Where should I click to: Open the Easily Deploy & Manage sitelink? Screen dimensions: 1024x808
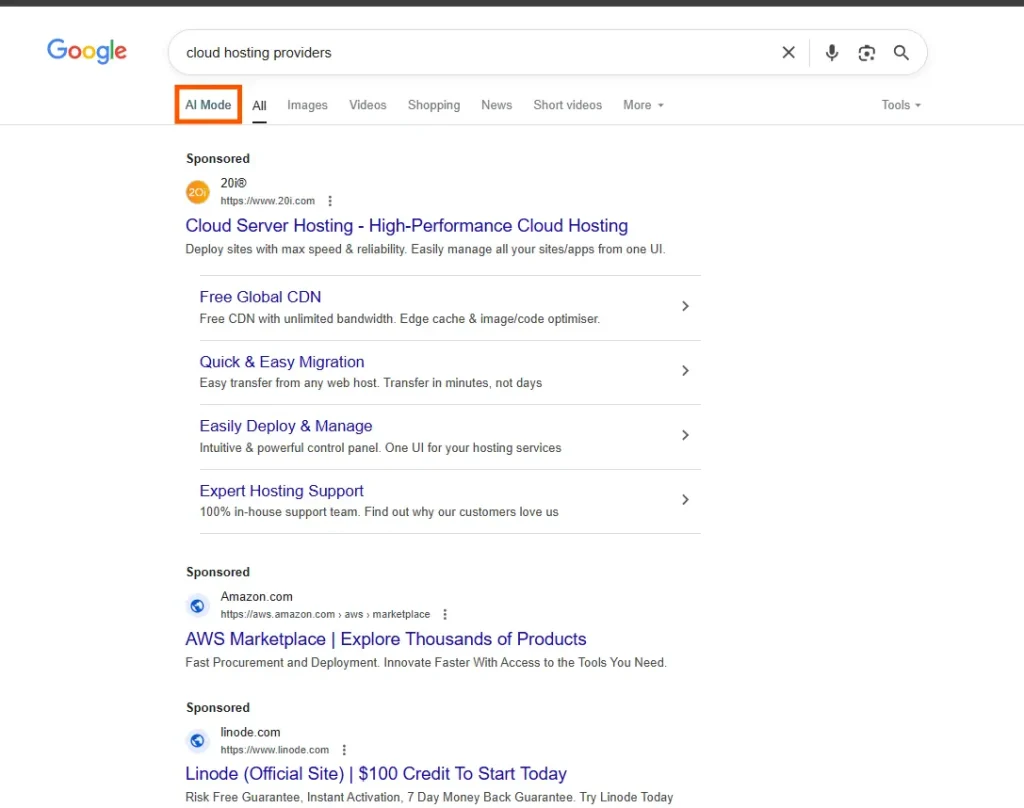(x=285, y=427)
